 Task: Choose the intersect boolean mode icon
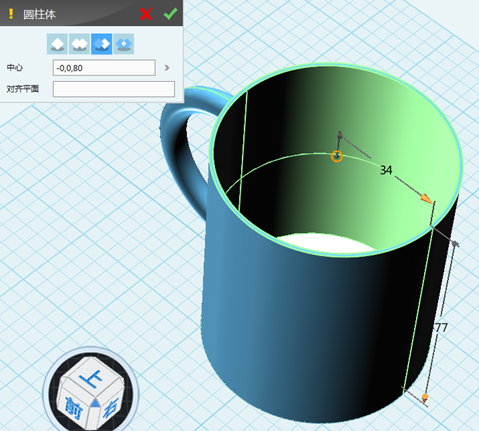point(124,44)
